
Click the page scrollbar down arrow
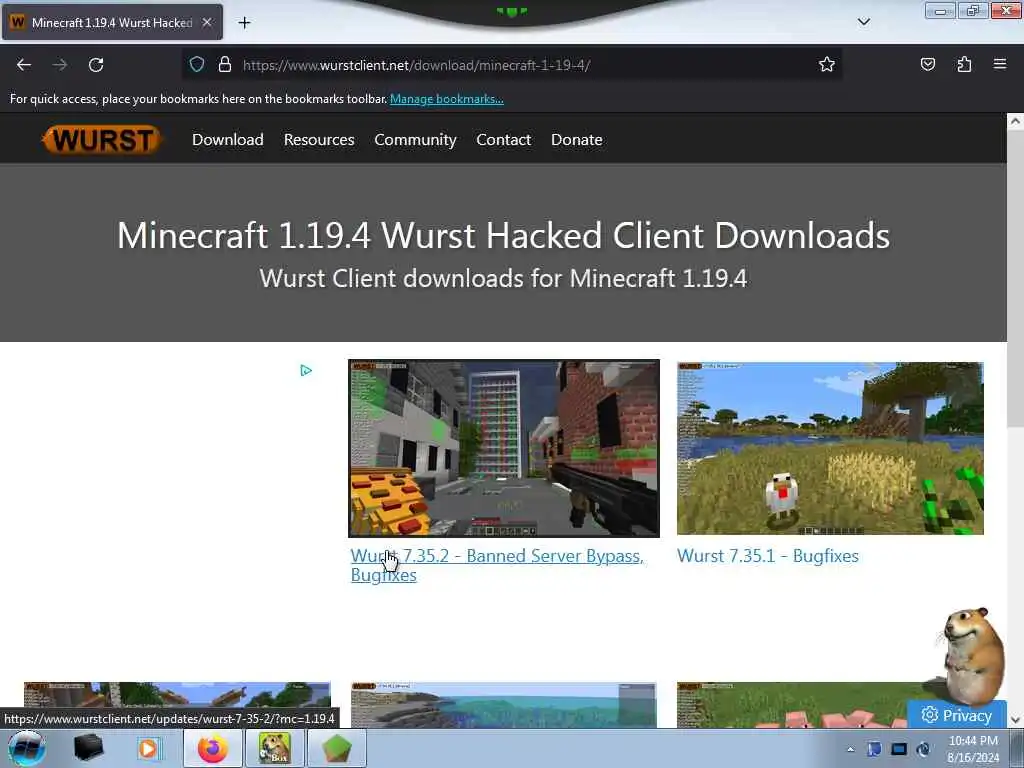(x=1015, y=720)
